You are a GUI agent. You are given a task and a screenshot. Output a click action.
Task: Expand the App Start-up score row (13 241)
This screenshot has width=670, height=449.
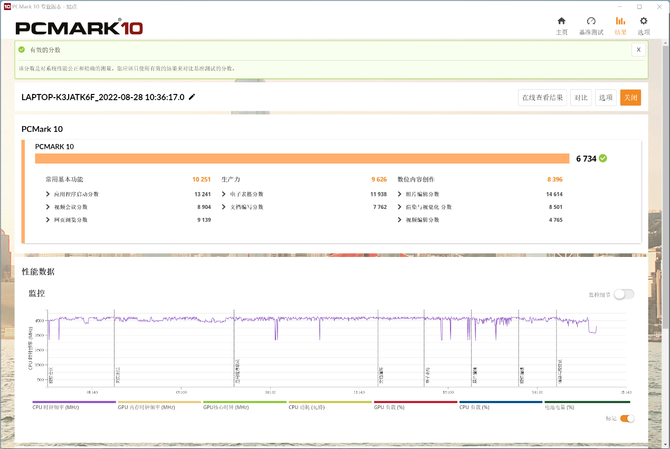coord(128,194)
